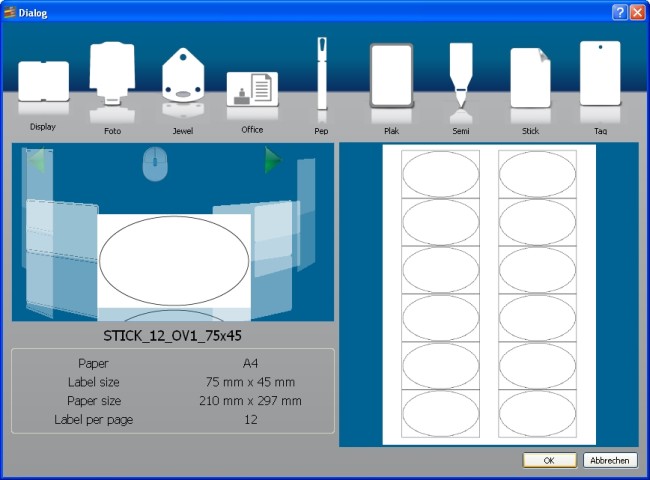650x480 pixels.
Task: Confirm selection with the OK button
Action: click(549, 460)
